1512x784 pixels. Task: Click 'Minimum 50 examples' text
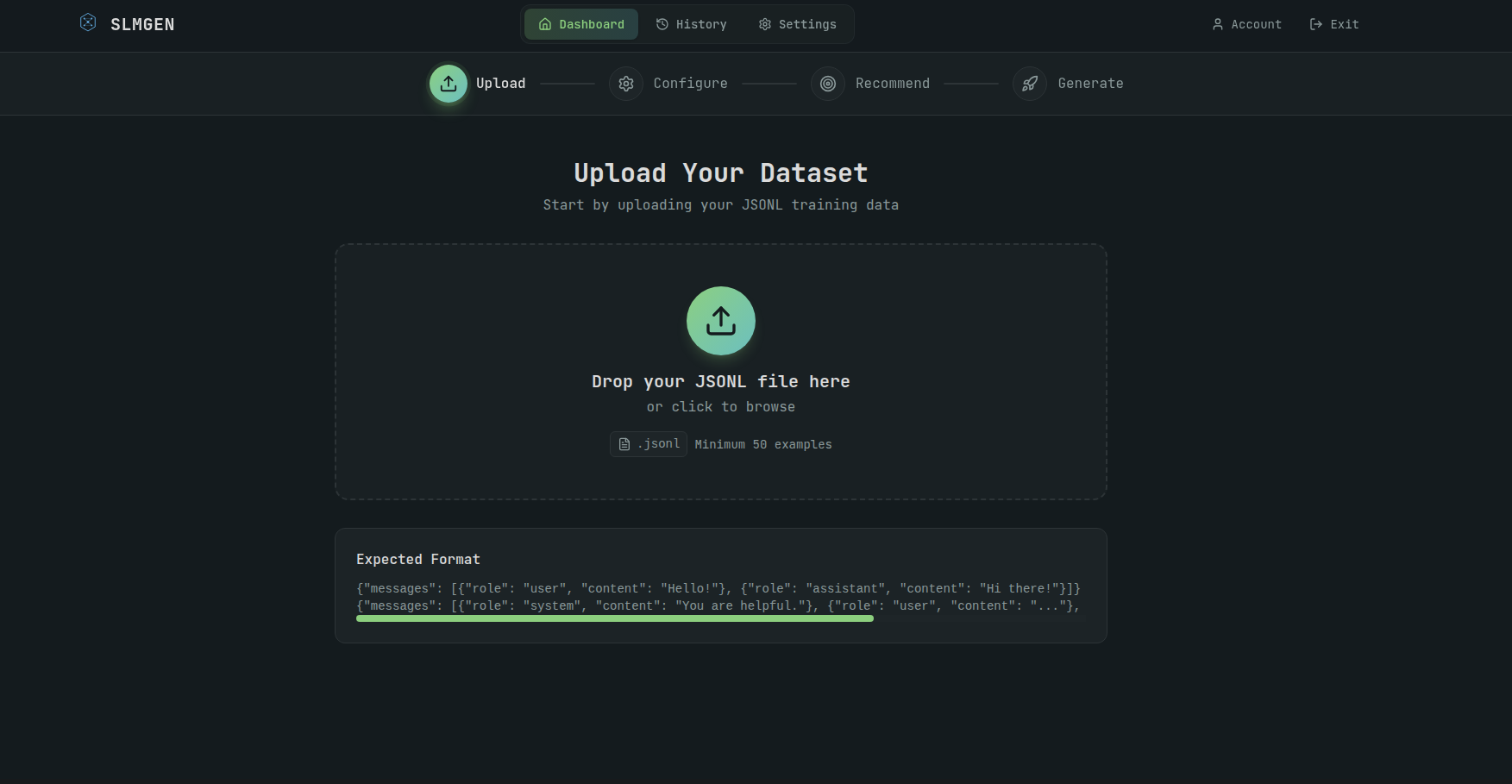[x=763, y=444]
